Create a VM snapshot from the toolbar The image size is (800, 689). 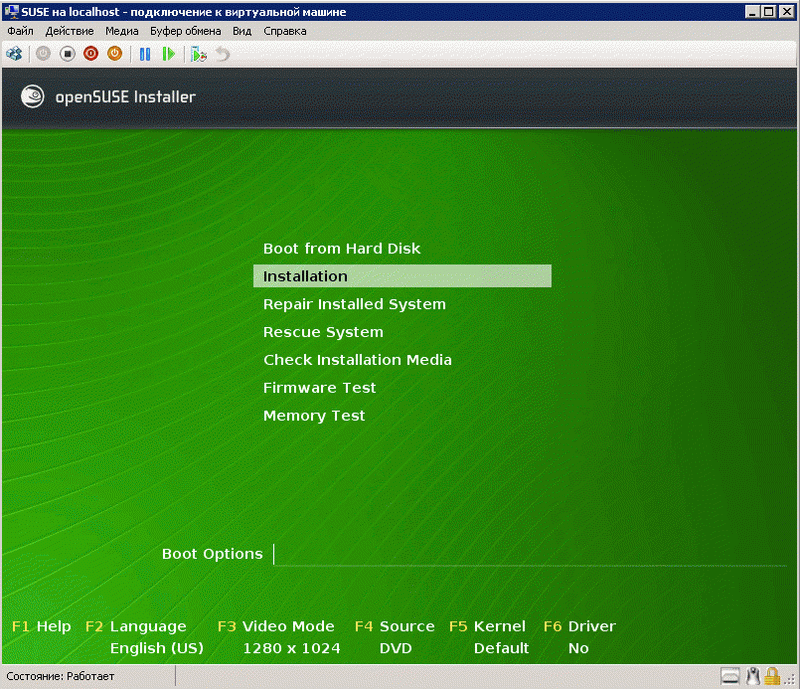(x=198, y=54)
